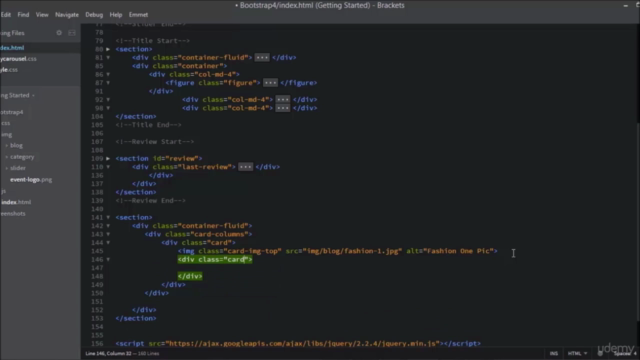Collapse fold arrow on line 143
The height and width of the screenshot is (360, 640).
(108, 234)
